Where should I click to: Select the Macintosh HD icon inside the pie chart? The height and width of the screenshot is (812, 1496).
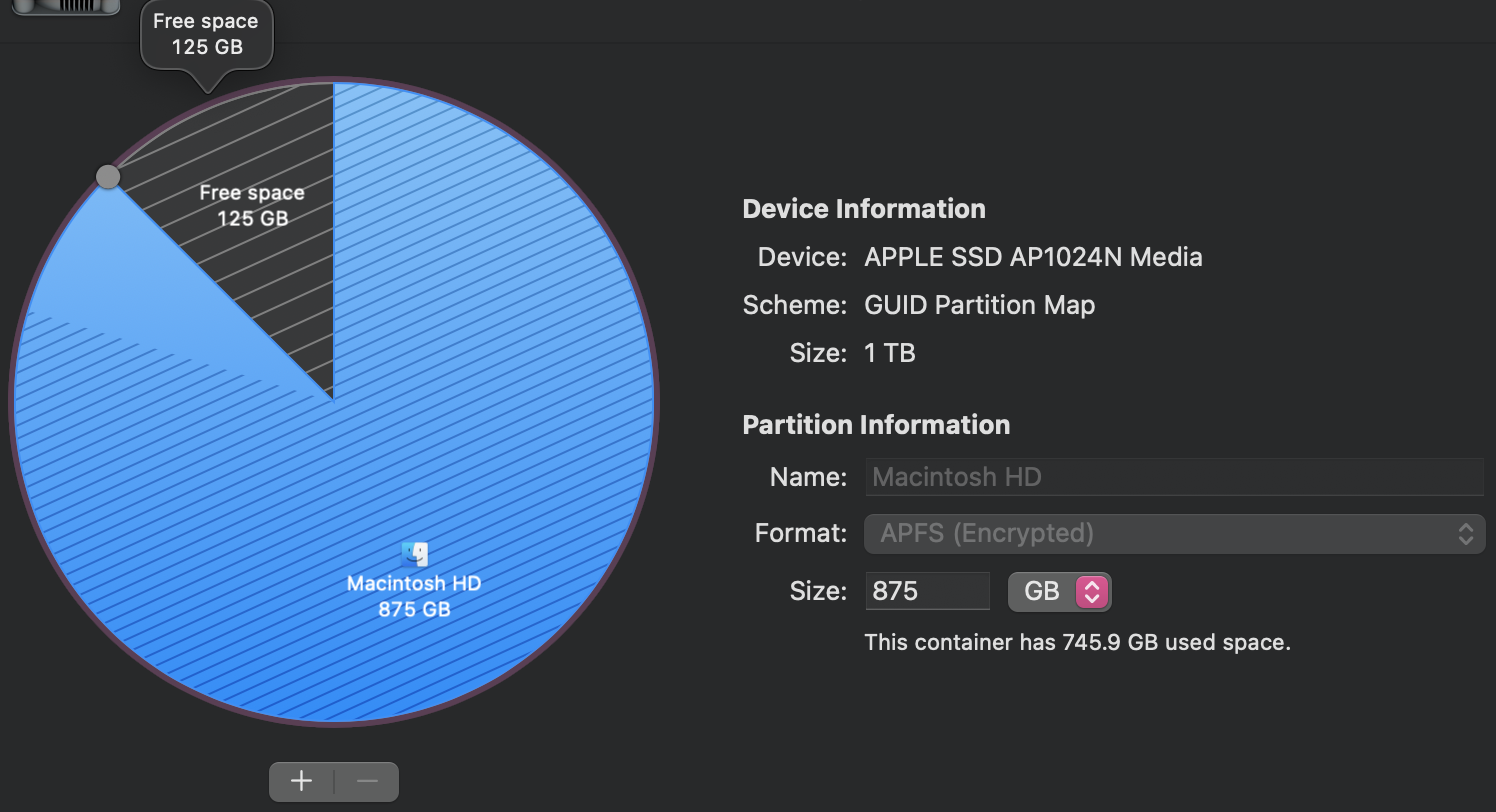pyautogui.click(x=413, y=555)
